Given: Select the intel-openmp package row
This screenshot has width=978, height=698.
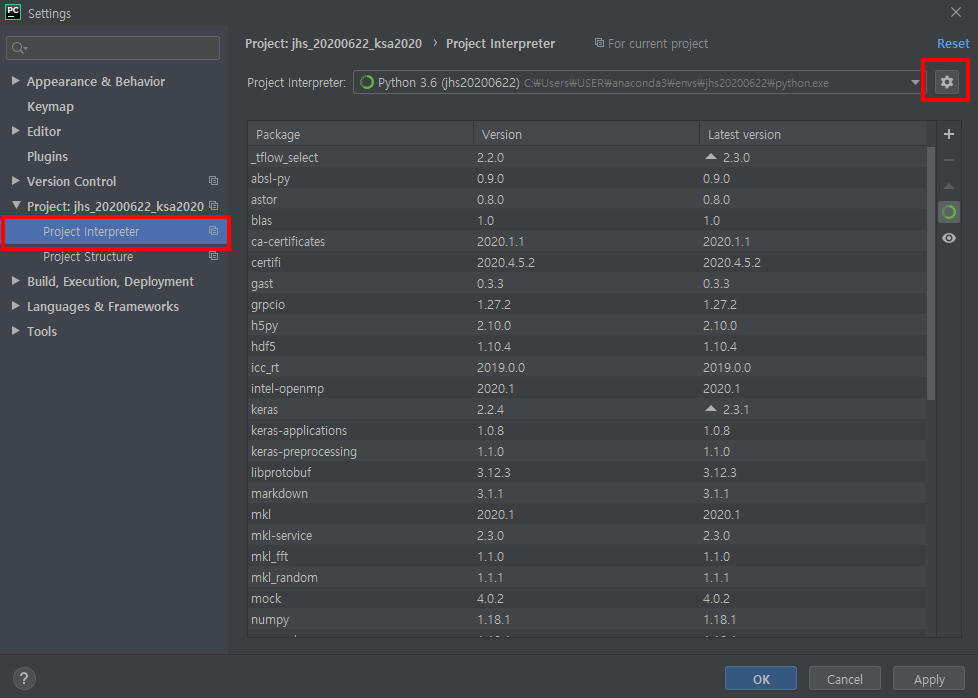Looking at the screenshot, I should (587, 389).
